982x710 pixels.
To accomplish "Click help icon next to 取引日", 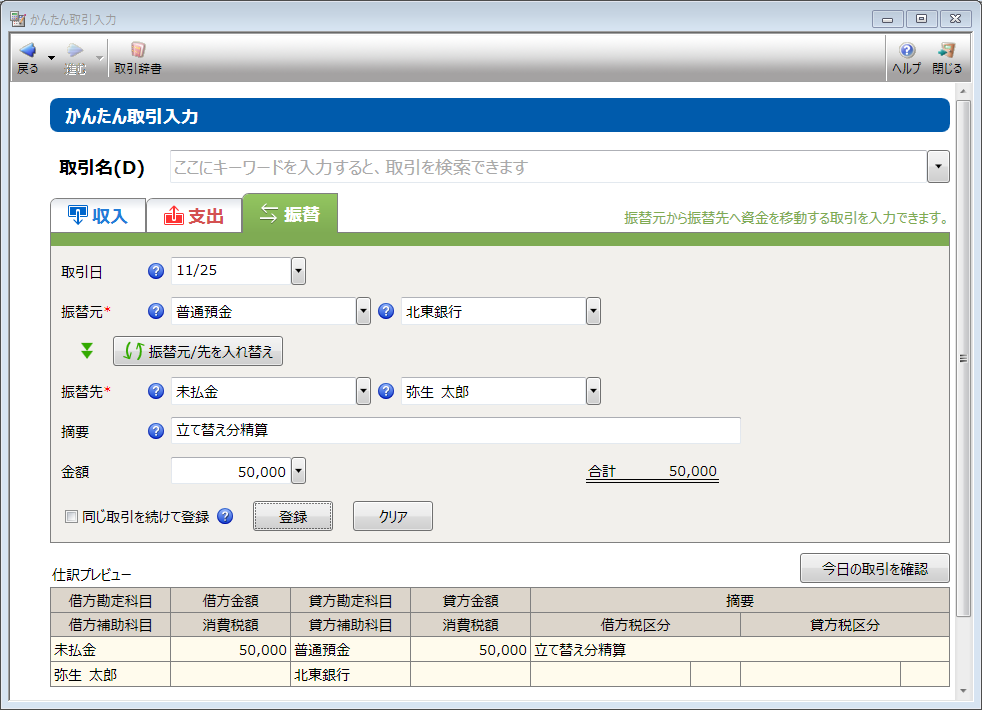I will [155, 271].
